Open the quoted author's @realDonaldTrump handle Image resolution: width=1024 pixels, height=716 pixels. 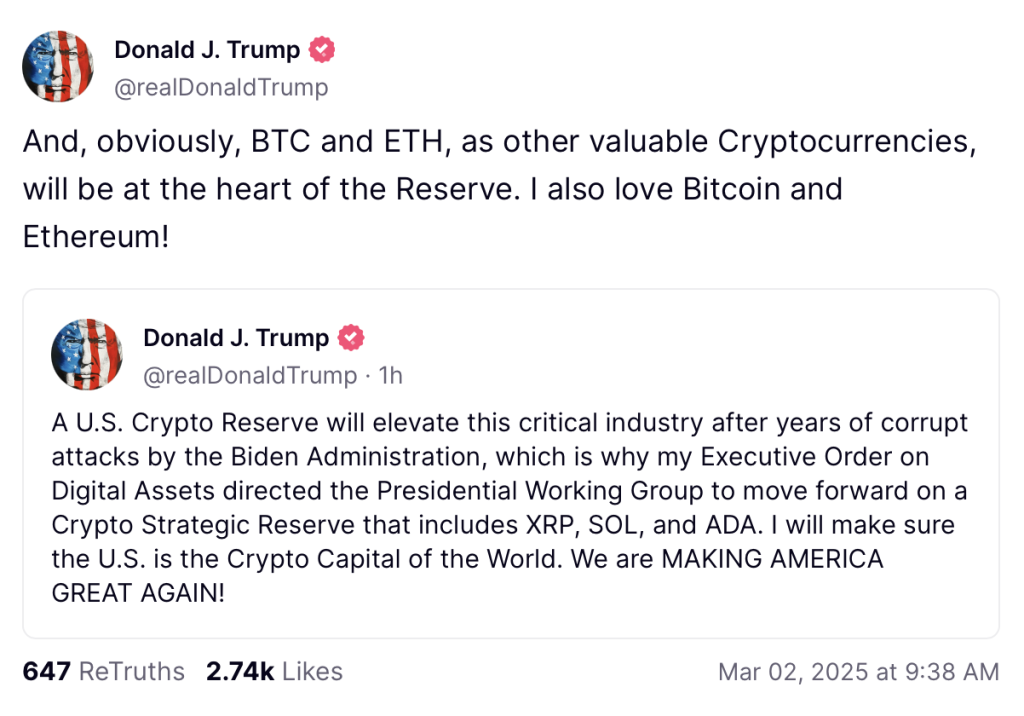tap(249, 376)
